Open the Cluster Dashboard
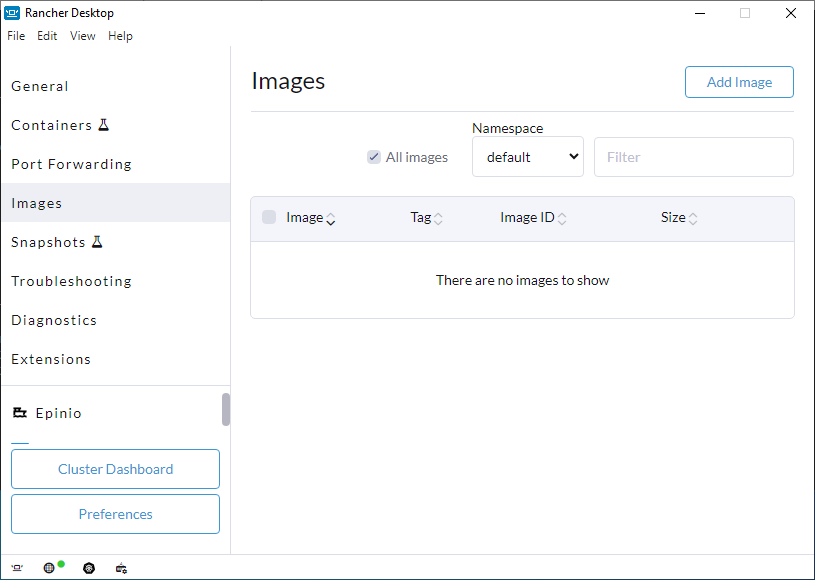815x580 pixels. tap(115, 469)
